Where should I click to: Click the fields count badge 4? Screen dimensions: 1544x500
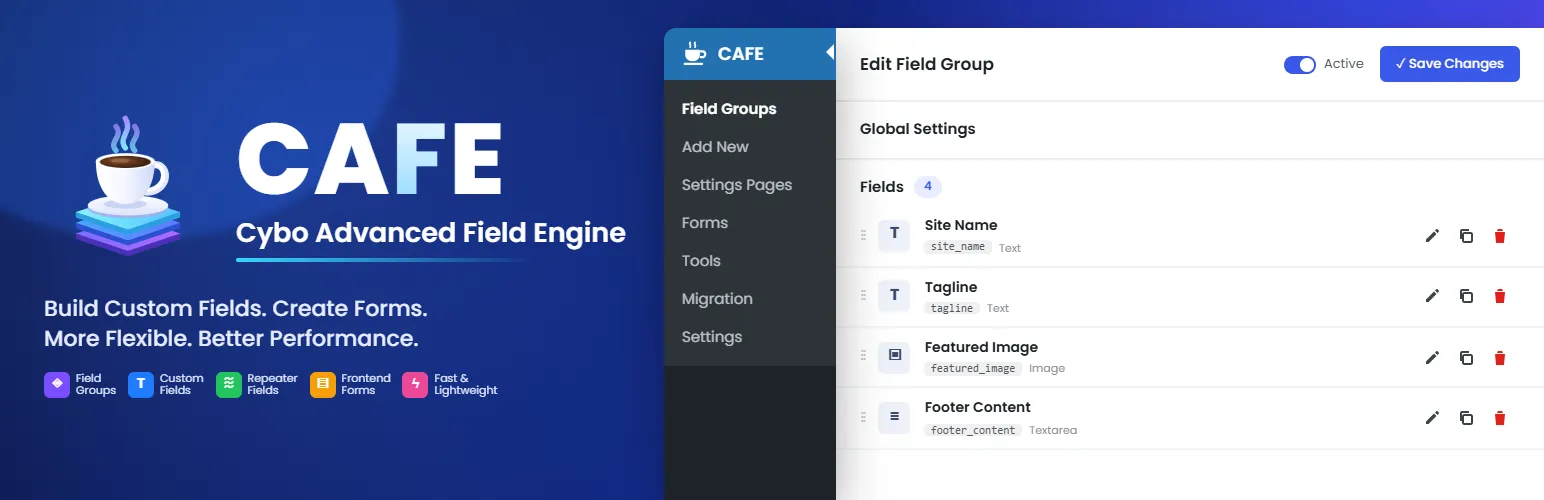point(928,187)
